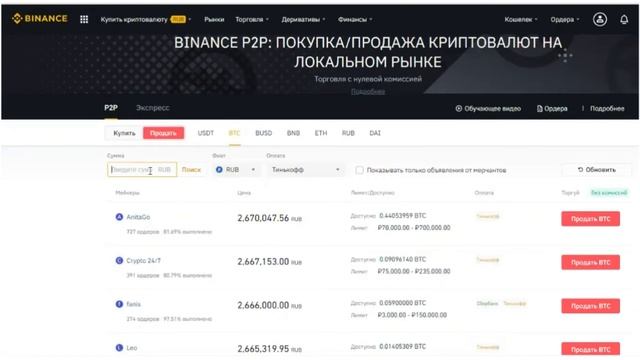Select the DAI coin tab
This screenshot has height=360, width=640.
click(x=375, y=133)
